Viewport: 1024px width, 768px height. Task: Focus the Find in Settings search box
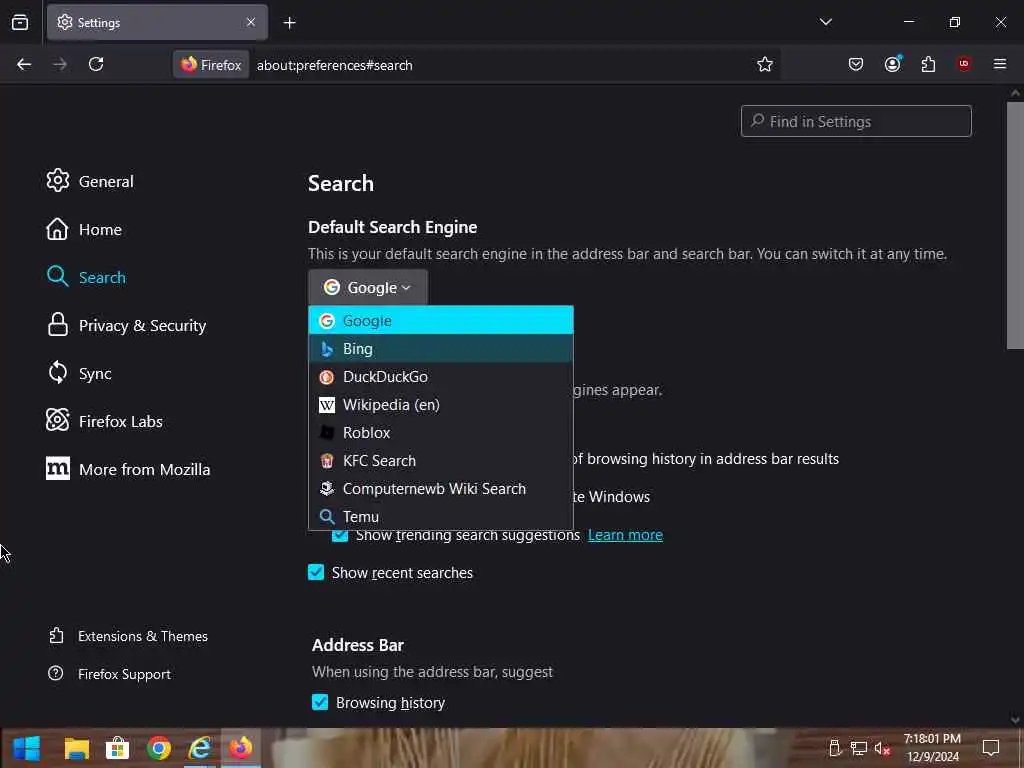click(x=856, y=121)
